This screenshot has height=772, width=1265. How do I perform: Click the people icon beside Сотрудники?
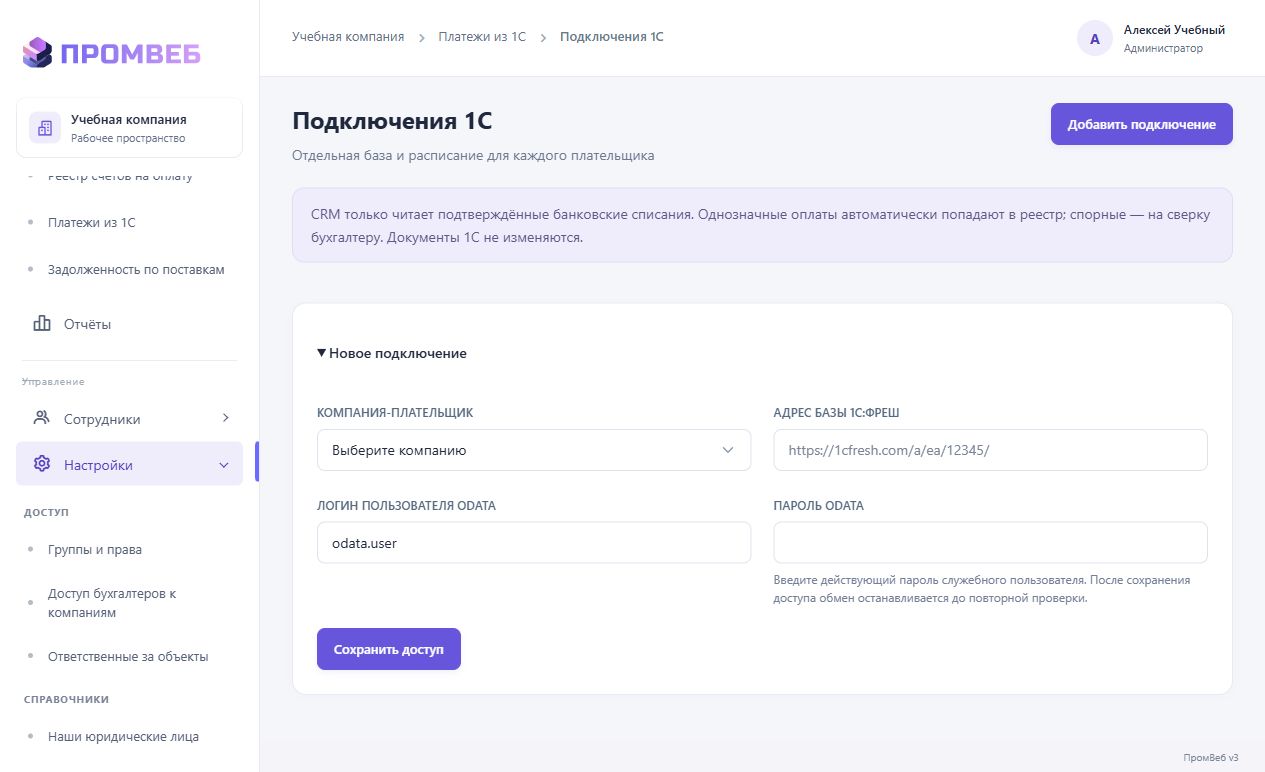pyautogui.click(x=42, y=418)
